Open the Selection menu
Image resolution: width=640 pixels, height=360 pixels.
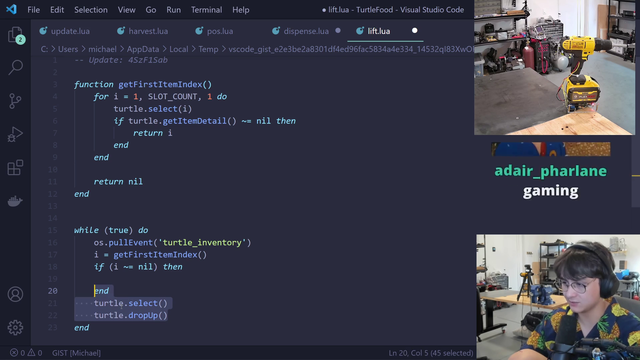click(x=91, y=10)
